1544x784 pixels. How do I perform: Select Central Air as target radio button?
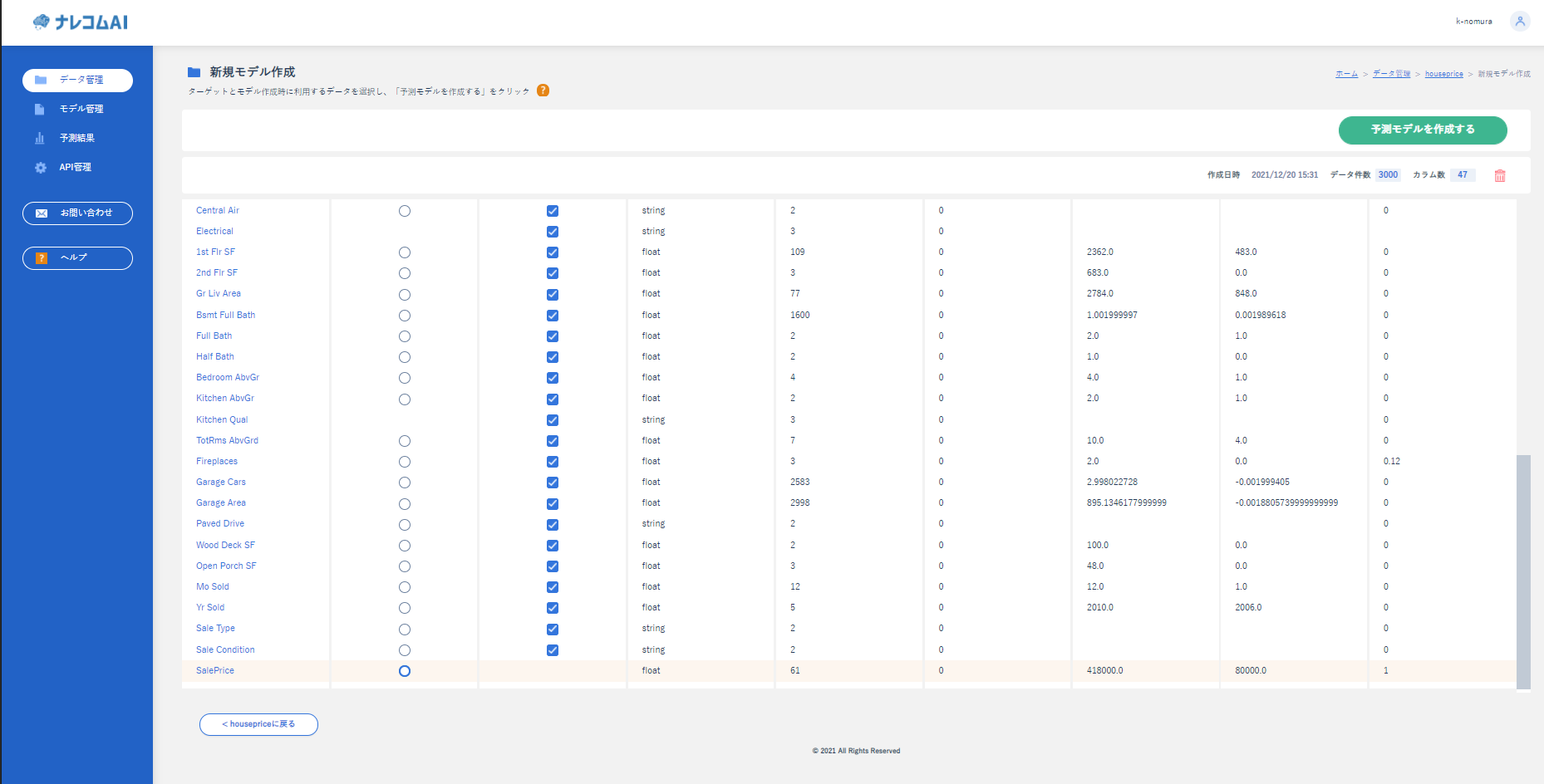click(405, 211)
